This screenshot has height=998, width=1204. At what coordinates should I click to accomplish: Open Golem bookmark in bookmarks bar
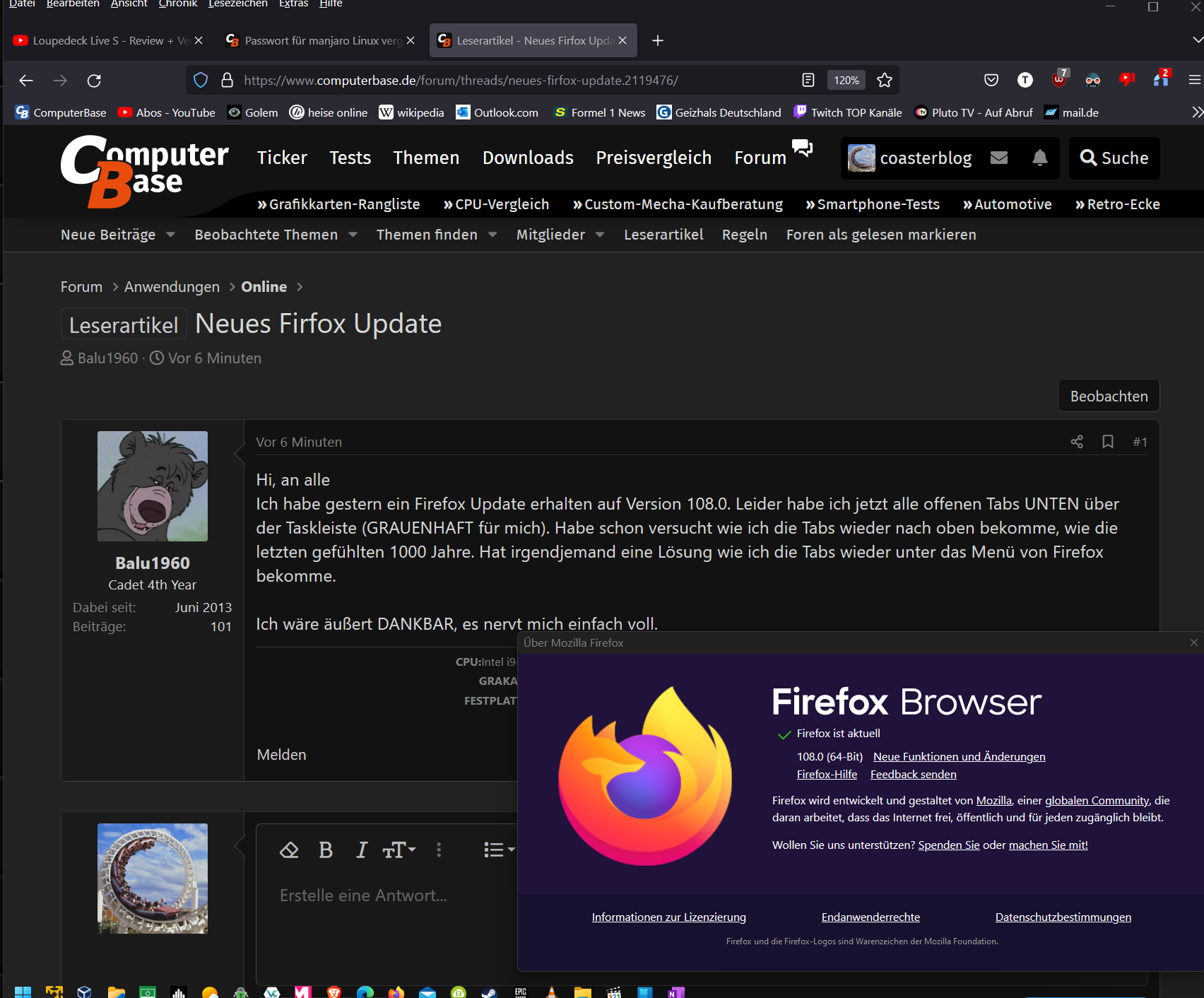pos(252,112)
